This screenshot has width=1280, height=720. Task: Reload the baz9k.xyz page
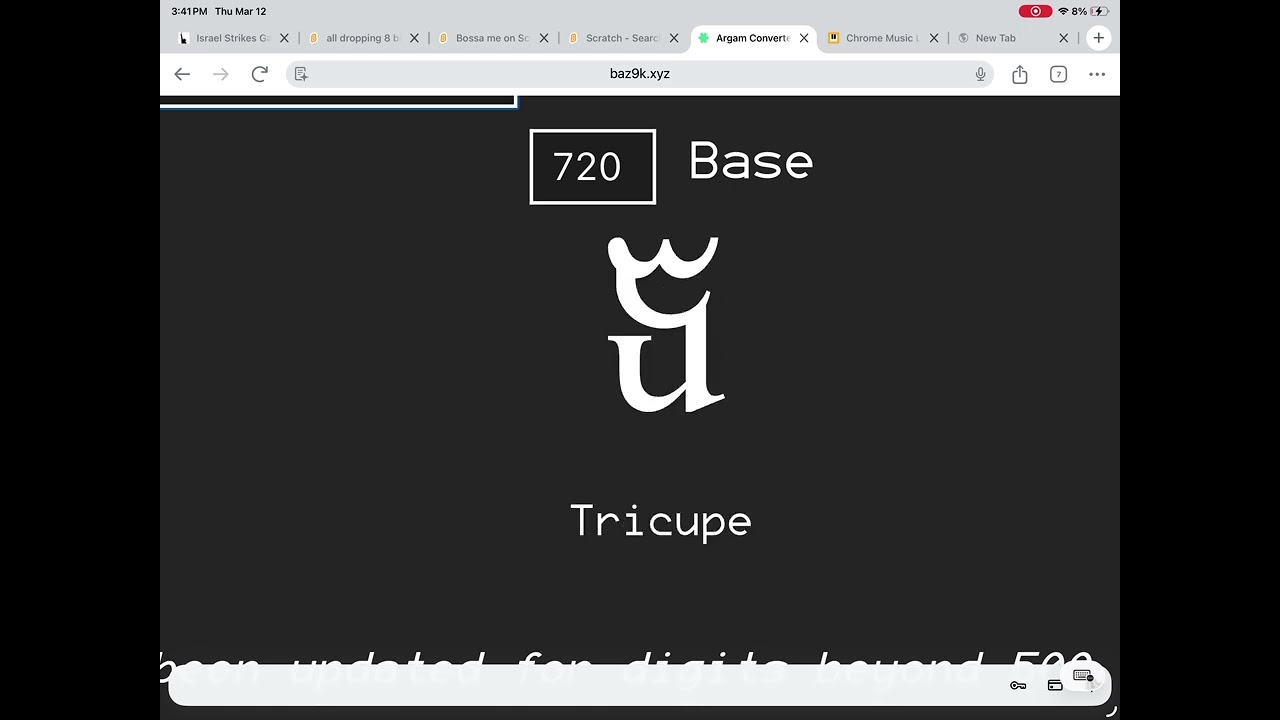pyautogui.click(x=260, y=74)
